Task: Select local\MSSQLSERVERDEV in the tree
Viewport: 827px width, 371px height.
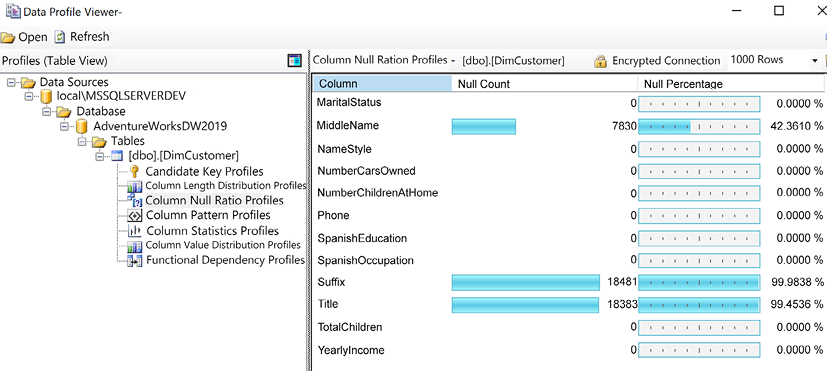Action: (121, 96)
